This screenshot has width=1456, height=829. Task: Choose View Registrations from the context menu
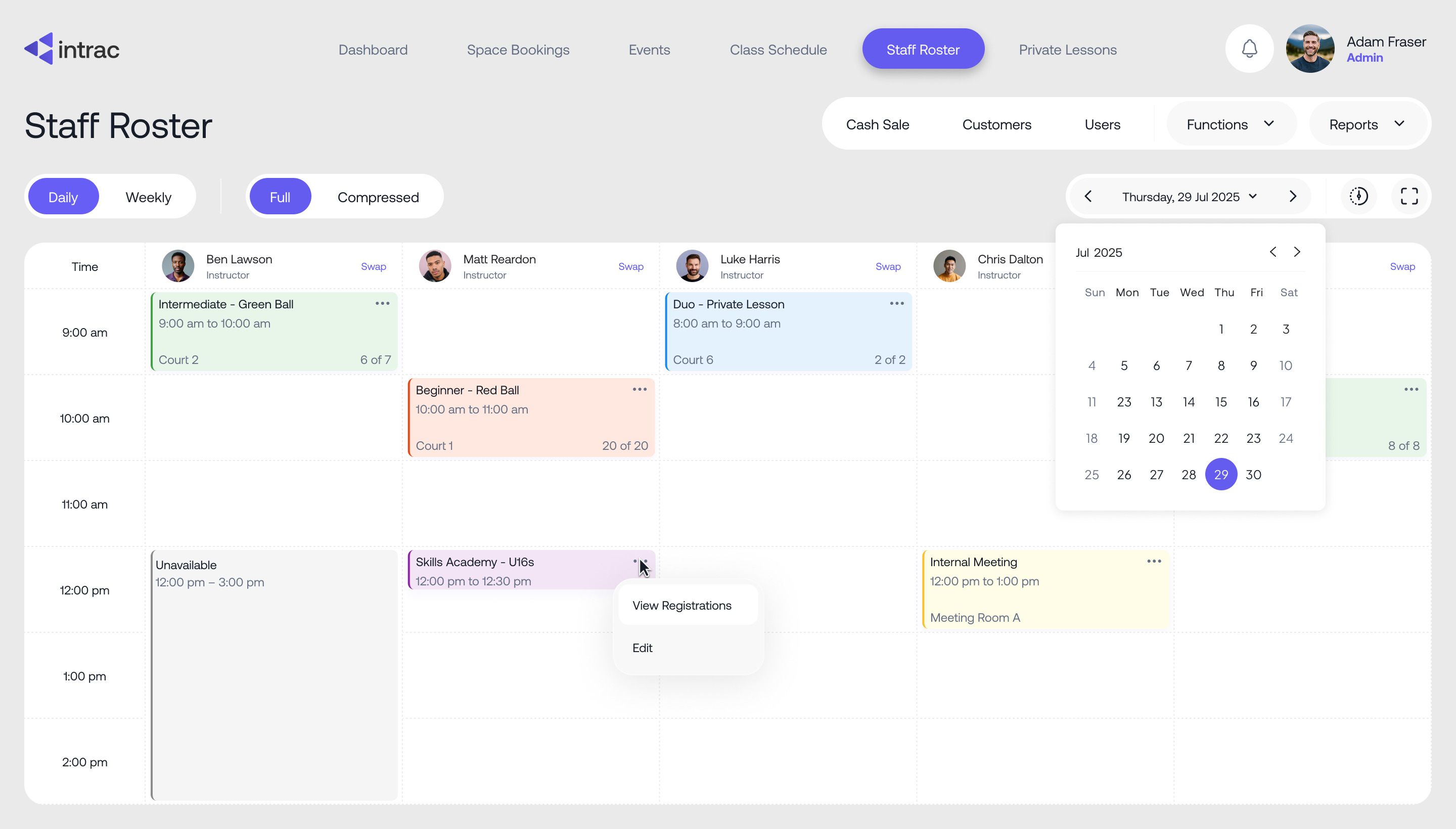click(682, 605)
